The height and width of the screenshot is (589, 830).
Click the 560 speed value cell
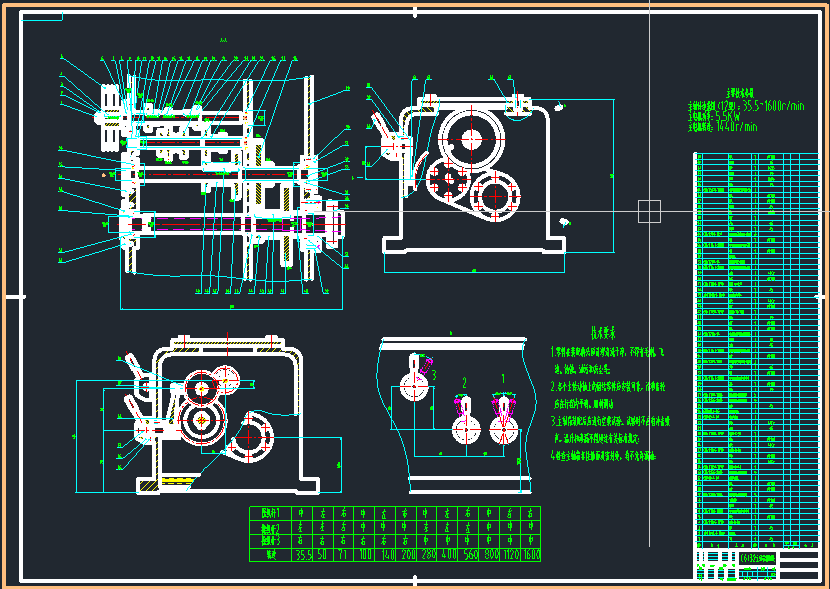tap(467, 555)
